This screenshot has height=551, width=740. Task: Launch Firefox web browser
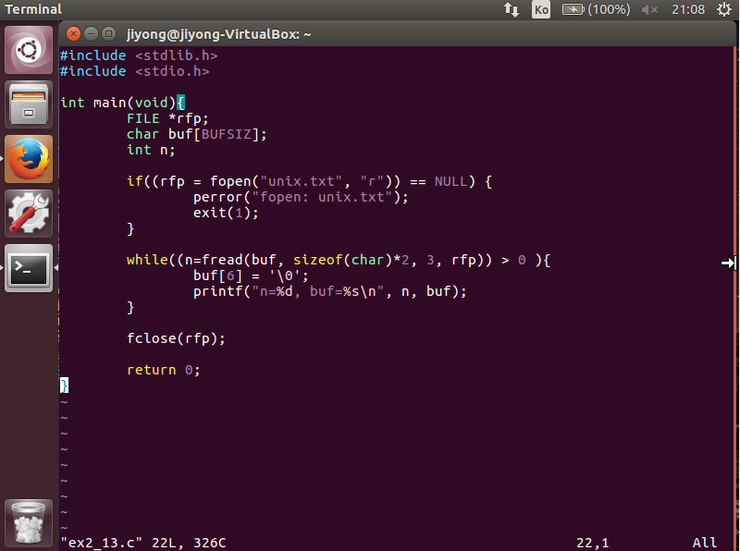coord(29,159)
